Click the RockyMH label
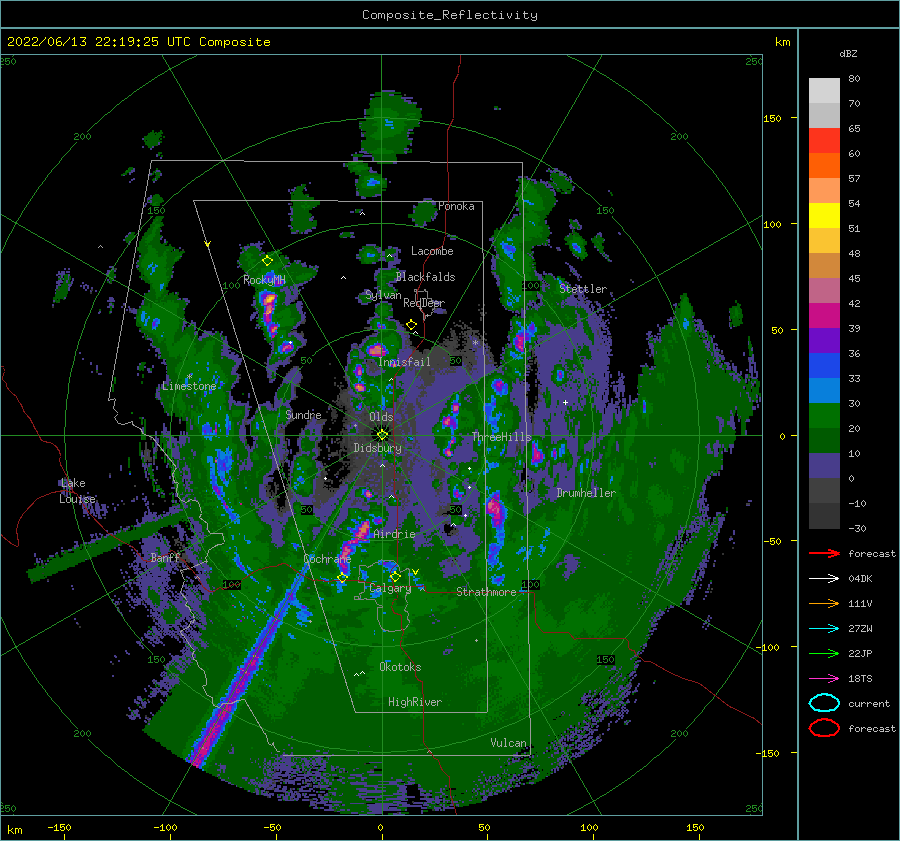 [x=264, y=280]
